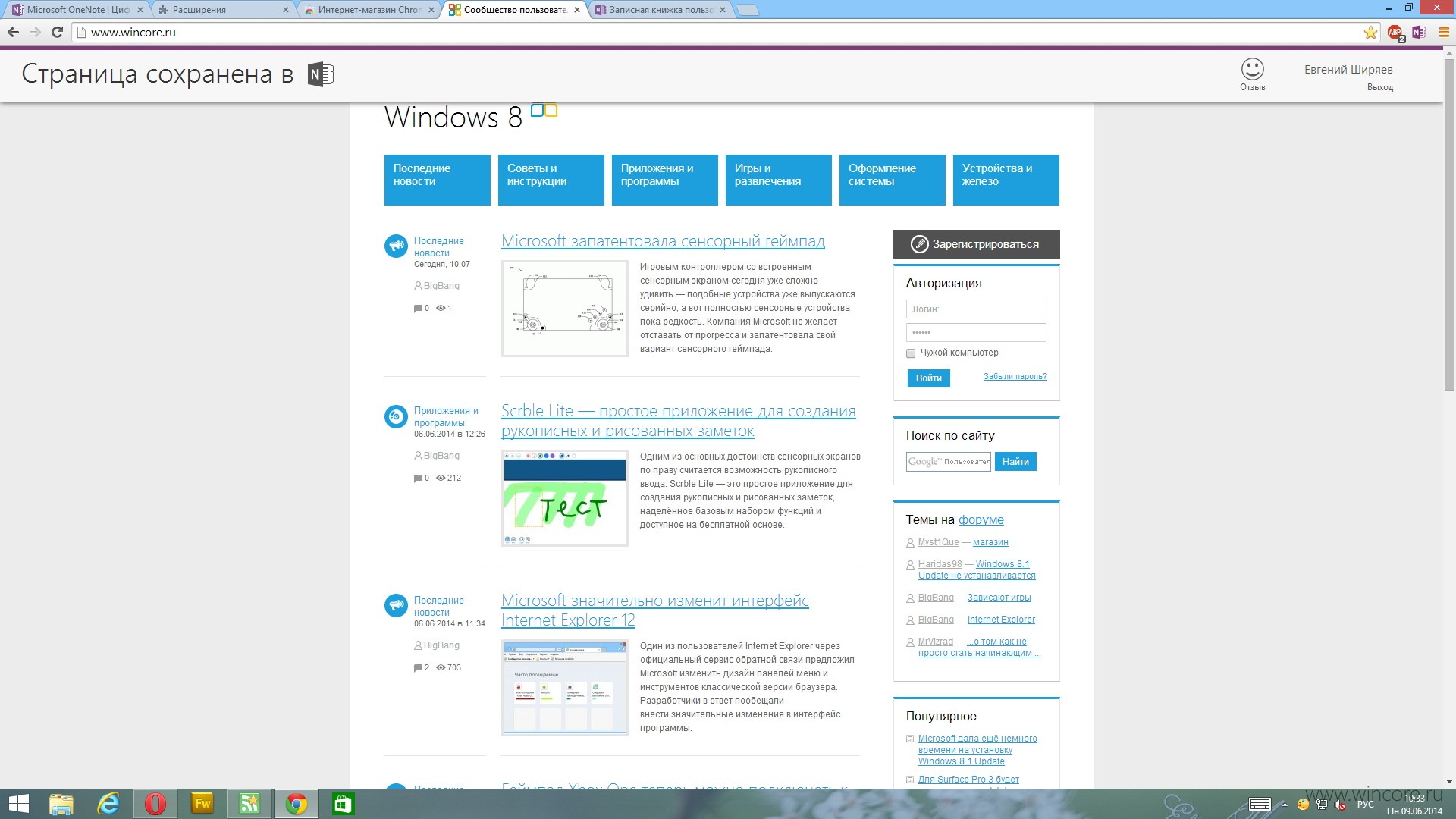This screenshot has height=819, width=1456.
Task: Open forum topic 'Зависают игры'
Action: pyautogui.click(x=999, y=598)
